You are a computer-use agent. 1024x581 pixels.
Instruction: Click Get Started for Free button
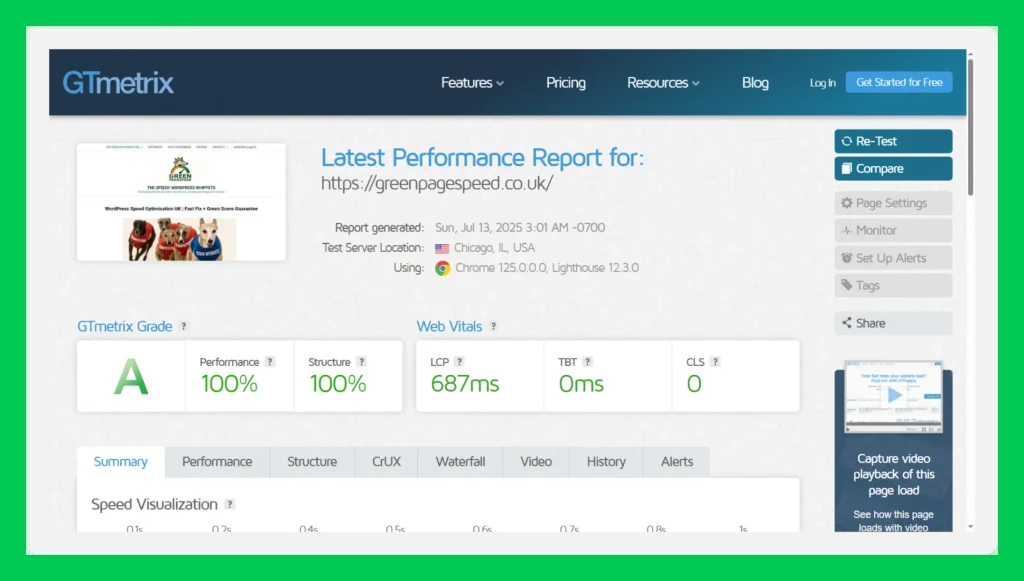point(899,82)
